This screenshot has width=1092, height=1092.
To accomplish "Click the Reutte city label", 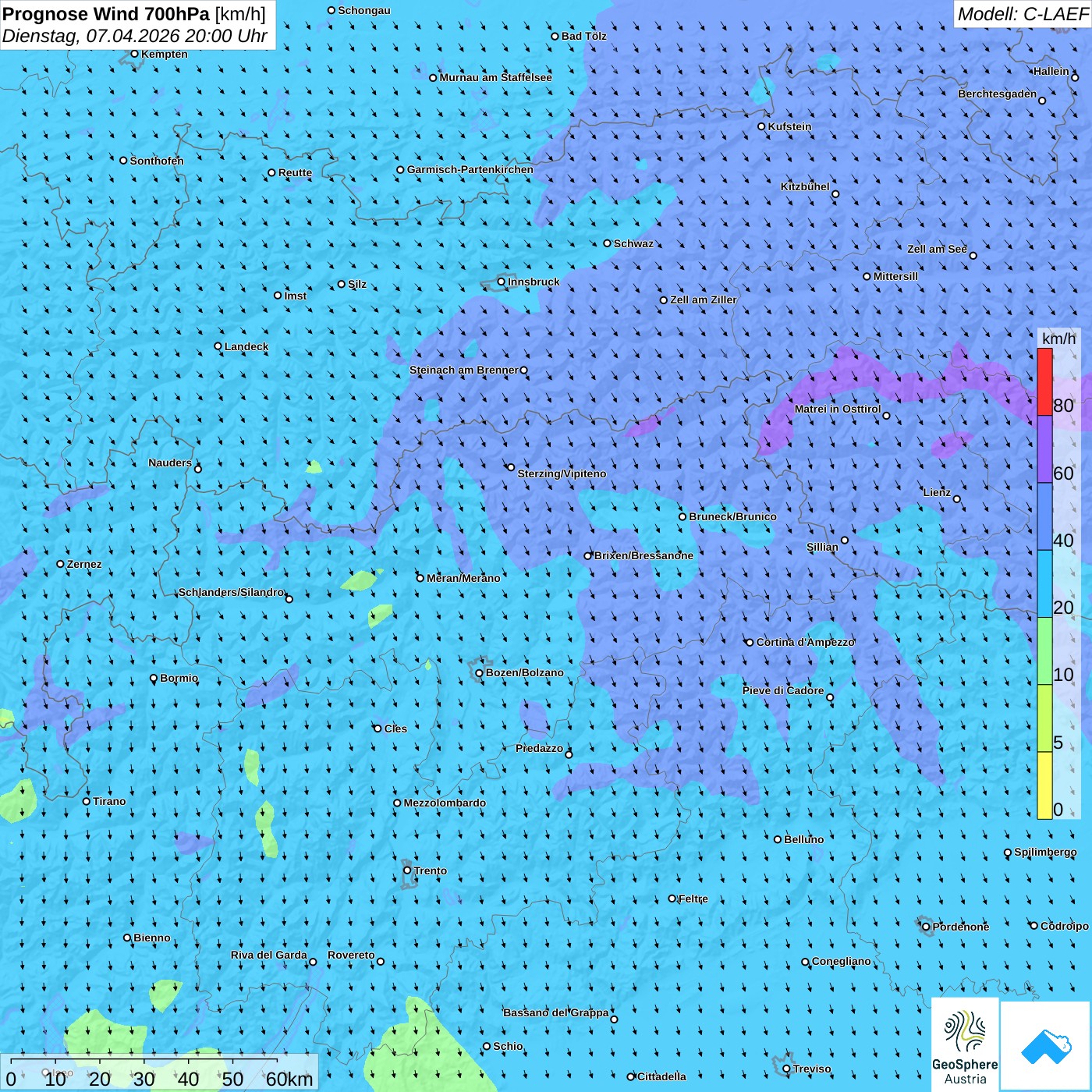I will pyautogui.click(x=295, y=172).
